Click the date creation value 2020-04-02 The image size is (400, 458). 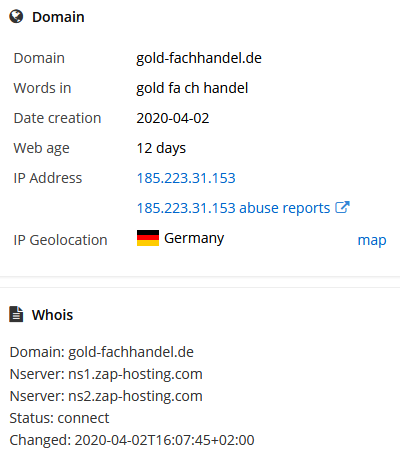tap(173, 118)
